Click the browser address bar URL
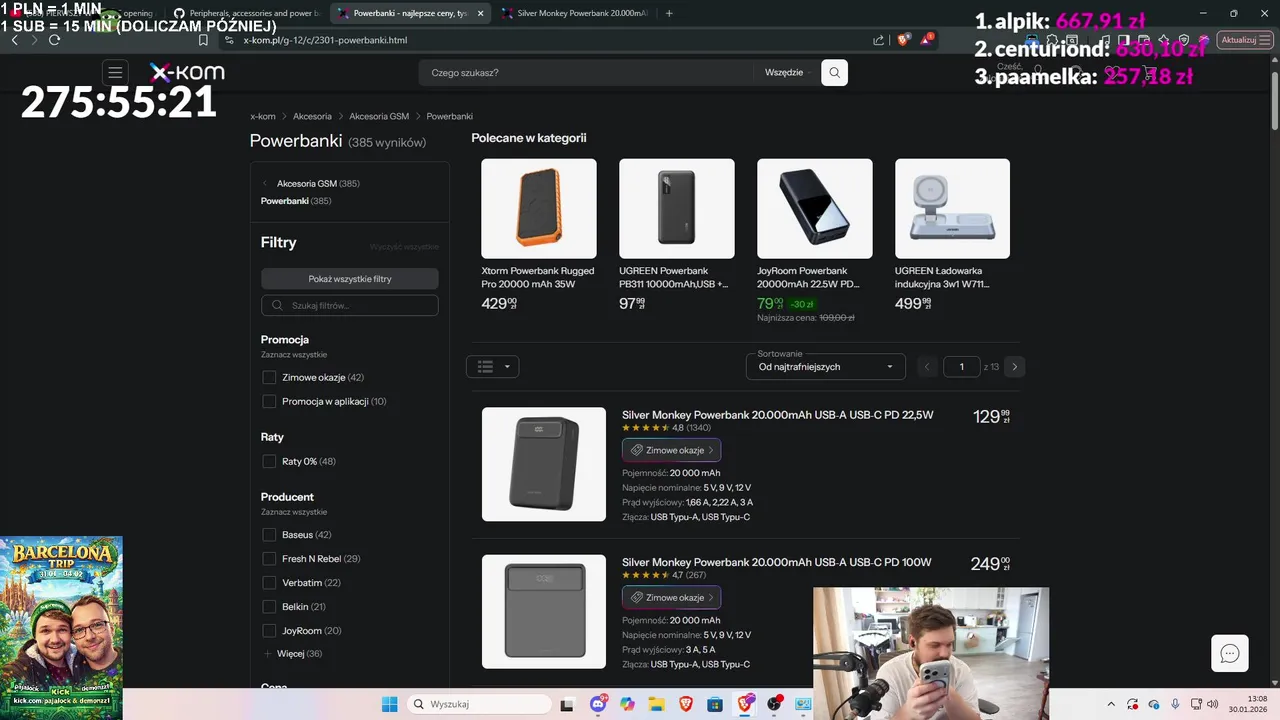The image size is (1280, 720). (x=325, y=40)
